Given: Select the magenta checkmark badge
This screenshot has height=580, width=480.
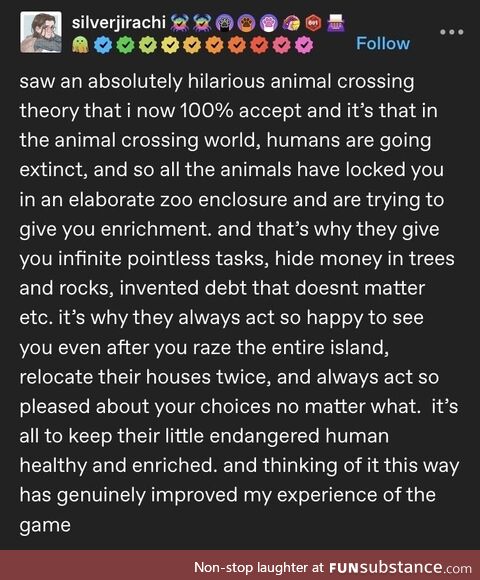Looking at the screenshot, I should click(x=304, y=45).
